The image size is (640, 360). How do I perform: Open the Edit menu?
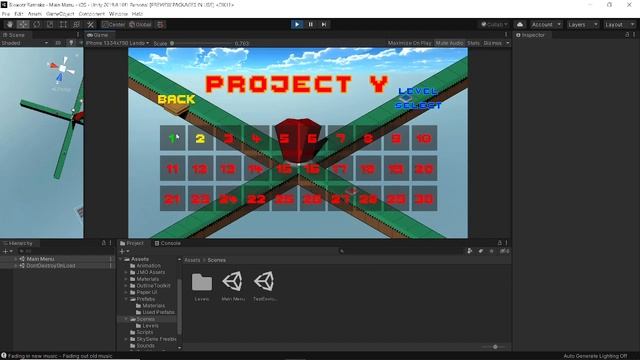(x=18, y=14)
